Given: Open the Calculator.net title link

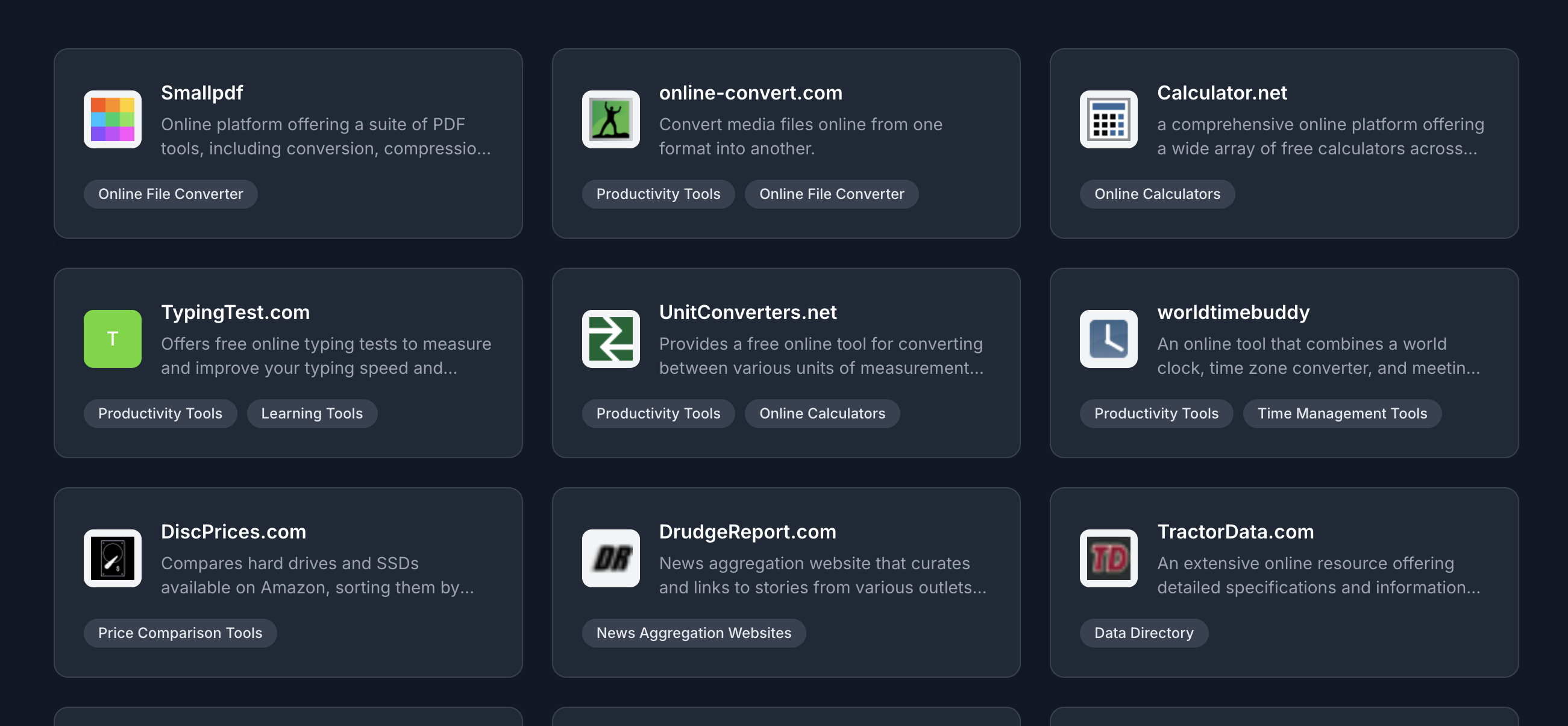Looking at the screenshot, I should (x=1221, y=93).
